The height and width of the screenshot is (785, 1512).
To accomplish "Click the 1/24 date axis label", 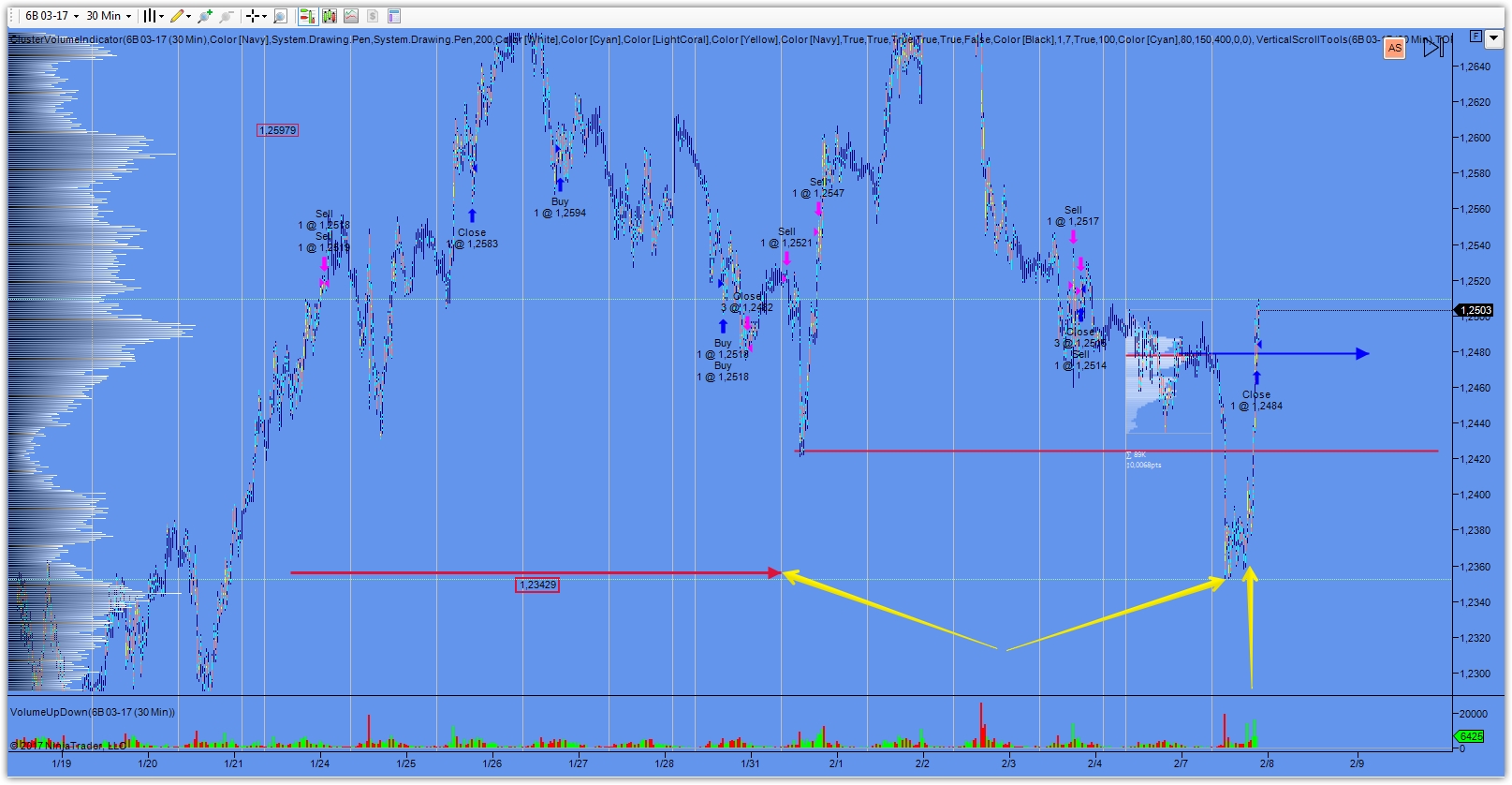I will tap(320, 763).
